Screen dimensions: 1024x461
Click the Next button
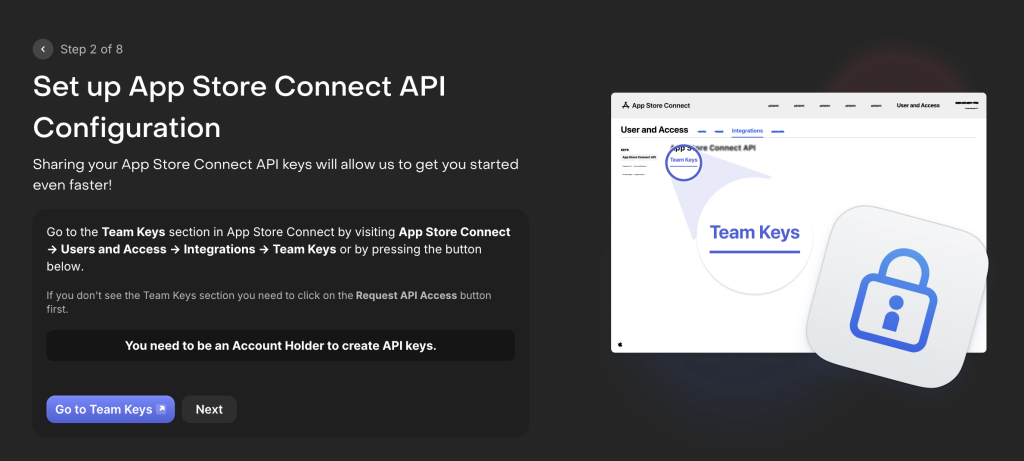[209, 409]
